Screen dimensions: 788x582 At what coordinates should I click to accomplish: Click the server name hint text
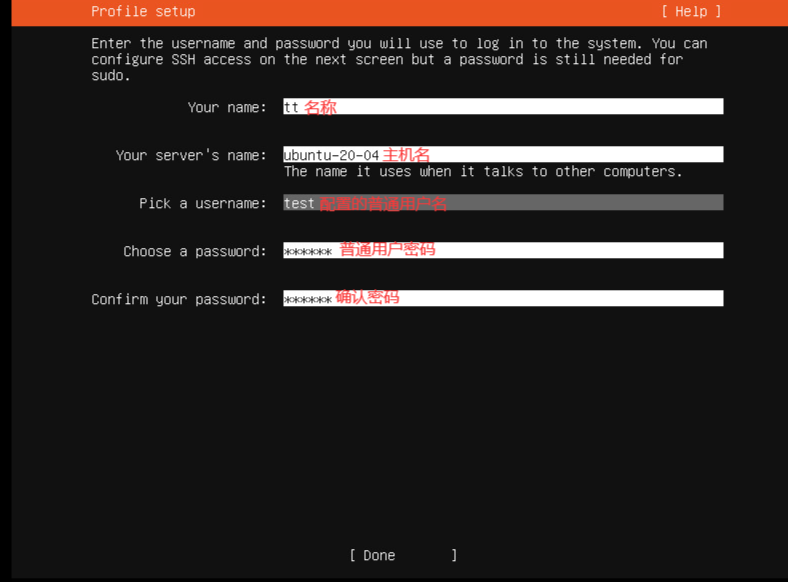pos(483,171)
